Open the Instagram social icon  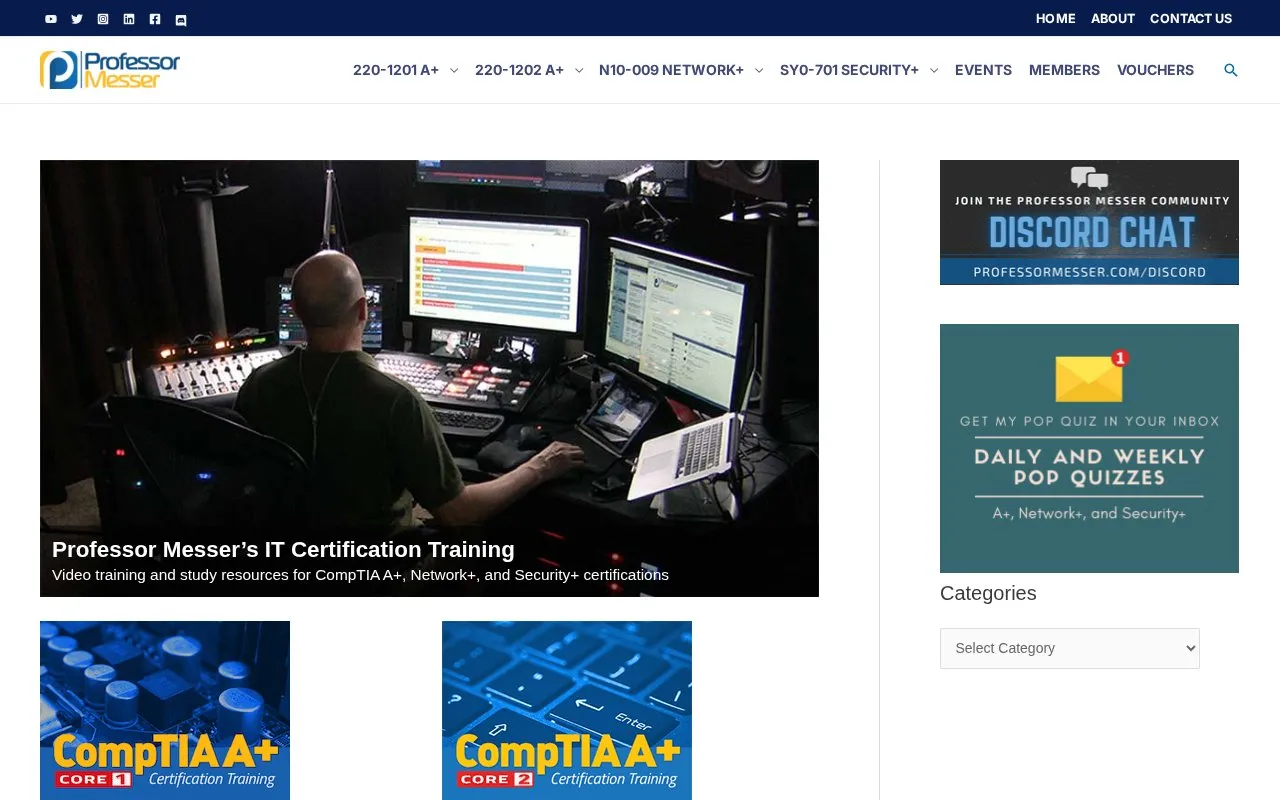tap(103, 19)
